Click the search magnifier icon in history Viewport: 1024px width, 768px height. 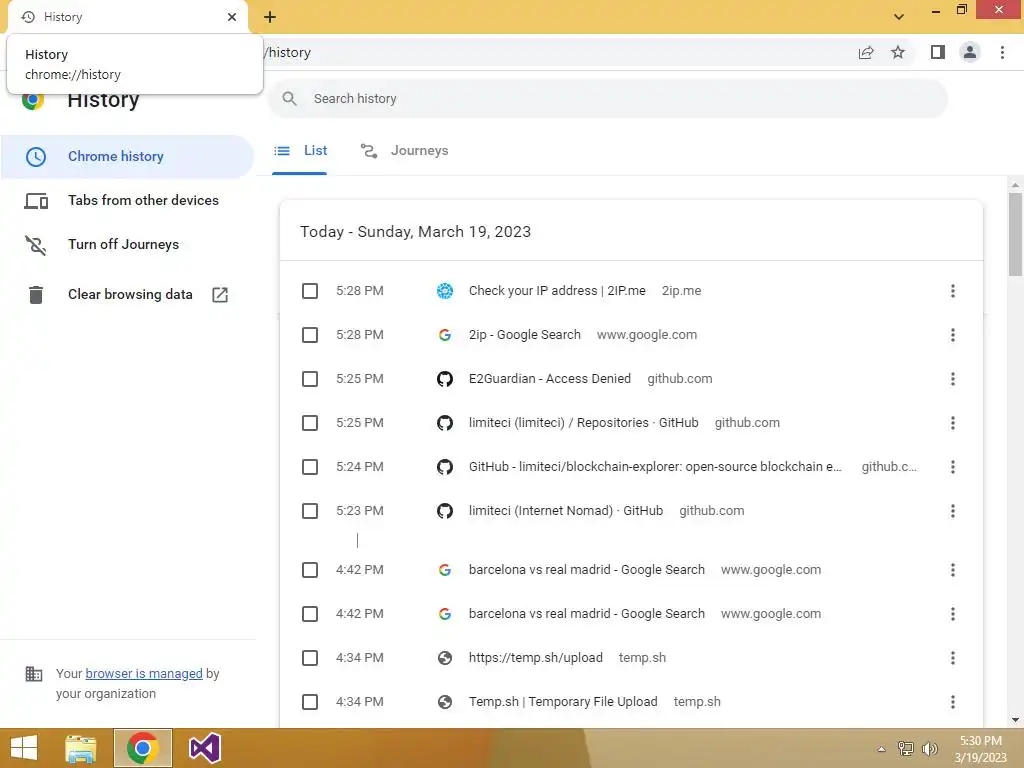click(x=289, y=99)
